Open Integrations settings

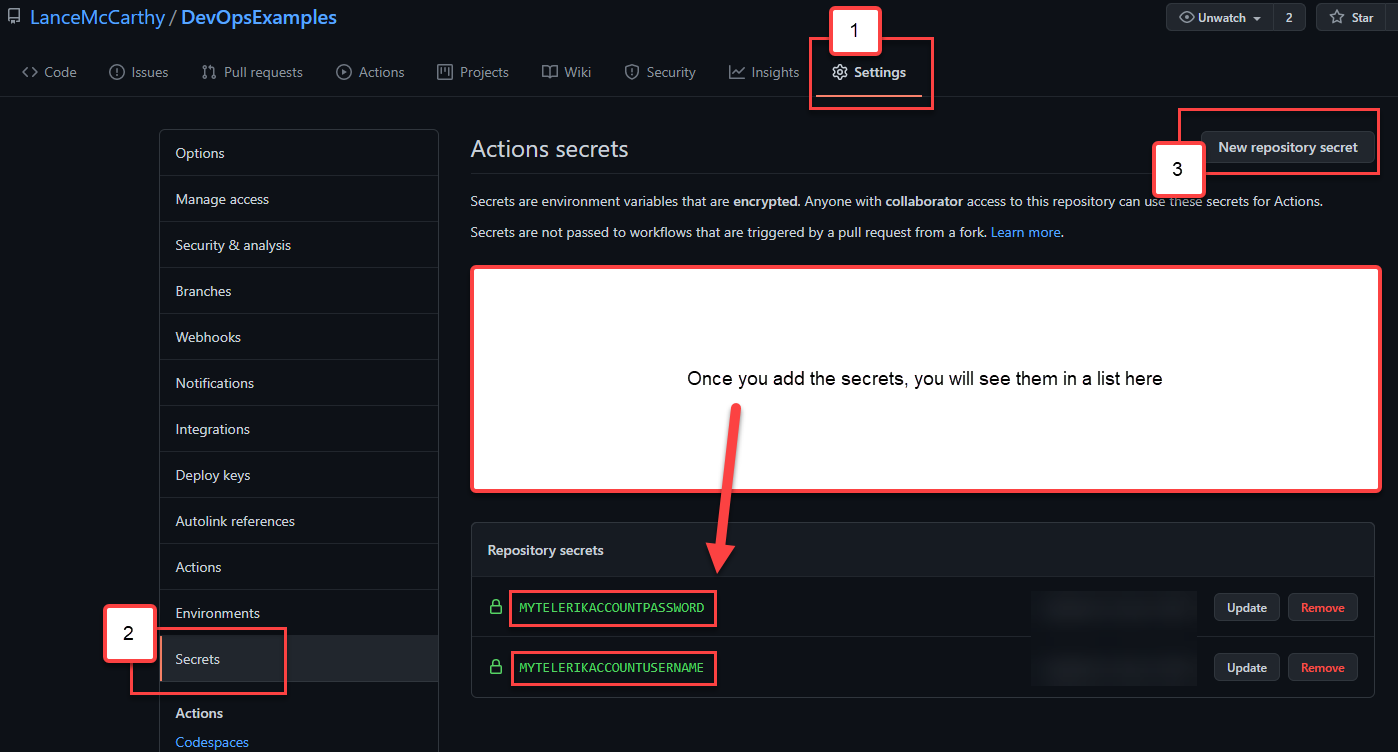coord(299,429)
